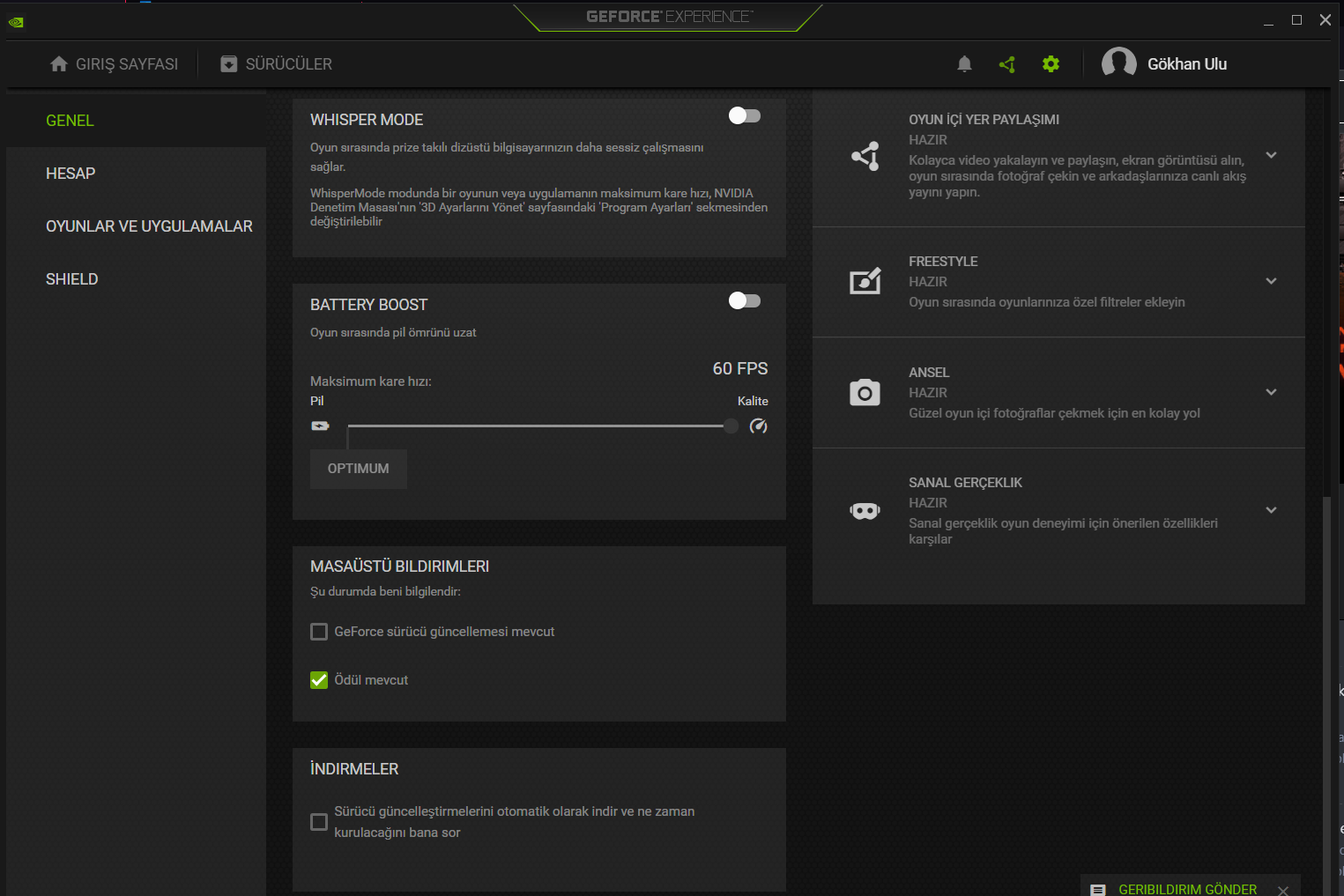The width and height of the screenshot is (1344, 896).
Task: Click the drivers icon beside SÜRÜCÜLER
Action: 229,64
